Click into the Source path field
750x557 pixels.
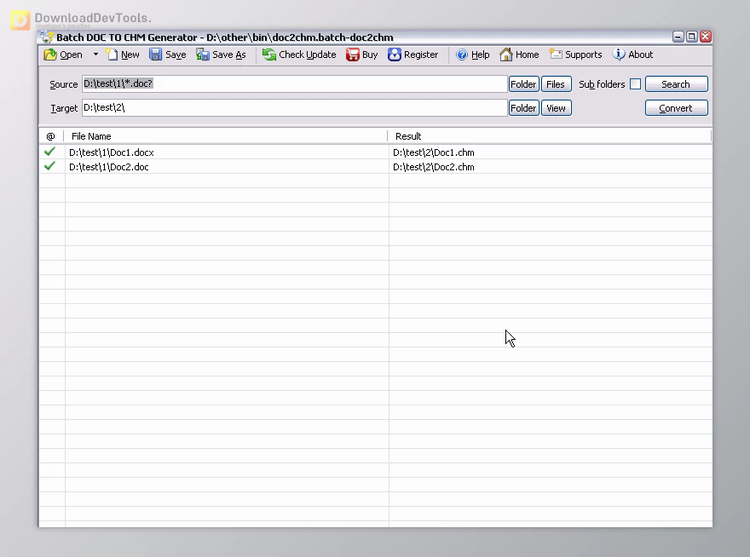pos(295,84)
